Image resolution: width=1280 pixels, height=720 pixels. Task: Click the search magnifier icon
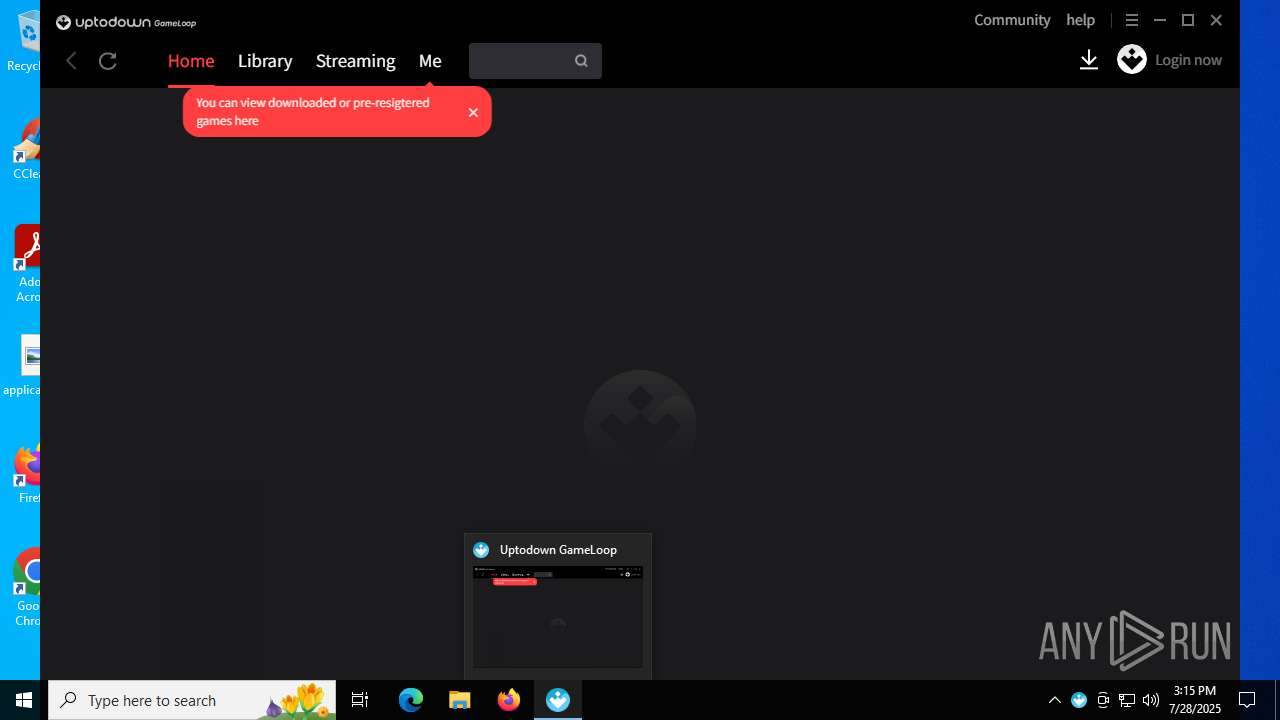click(581, 61)
